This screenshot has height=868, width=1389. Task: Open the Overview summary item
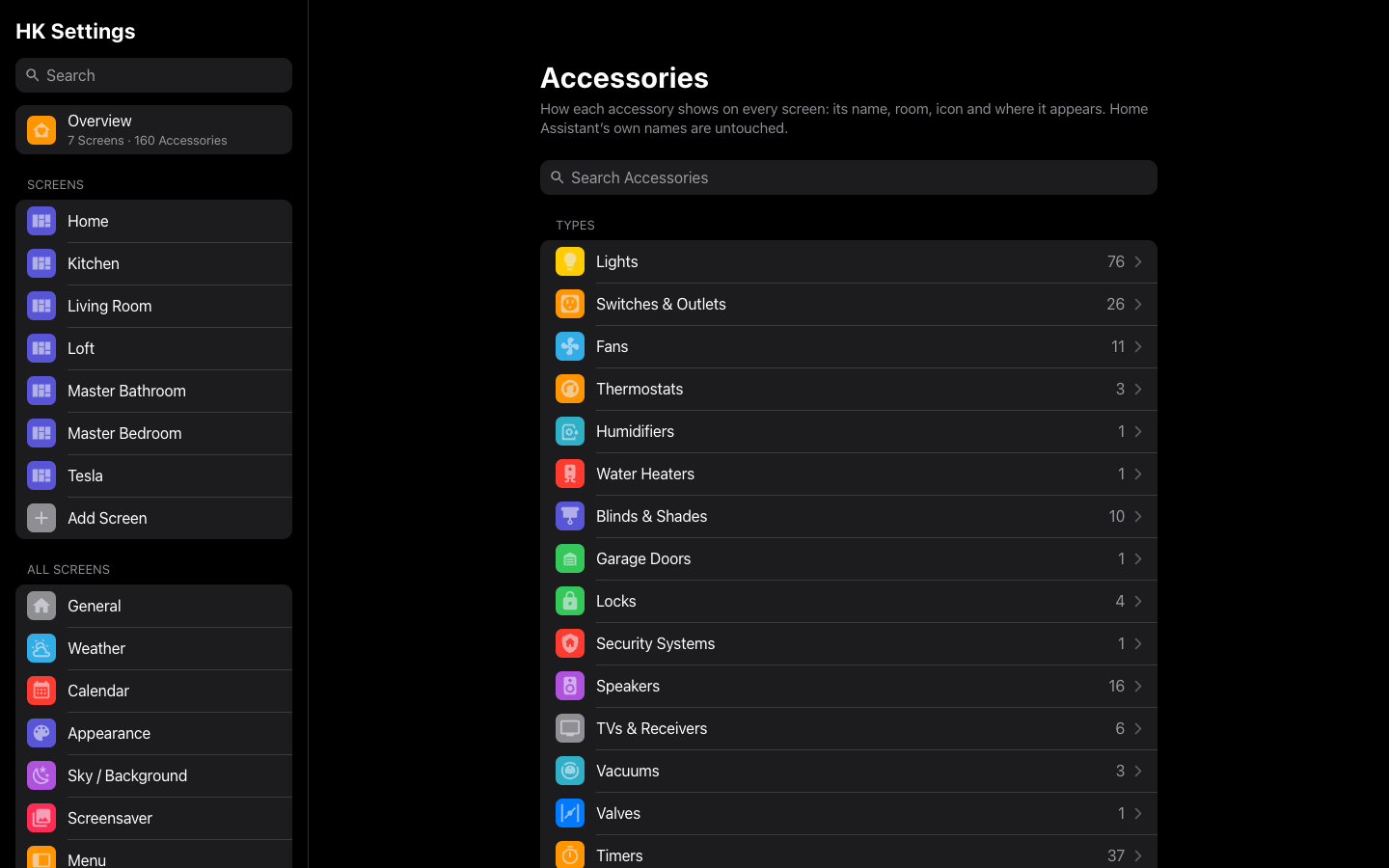point(153,129)
